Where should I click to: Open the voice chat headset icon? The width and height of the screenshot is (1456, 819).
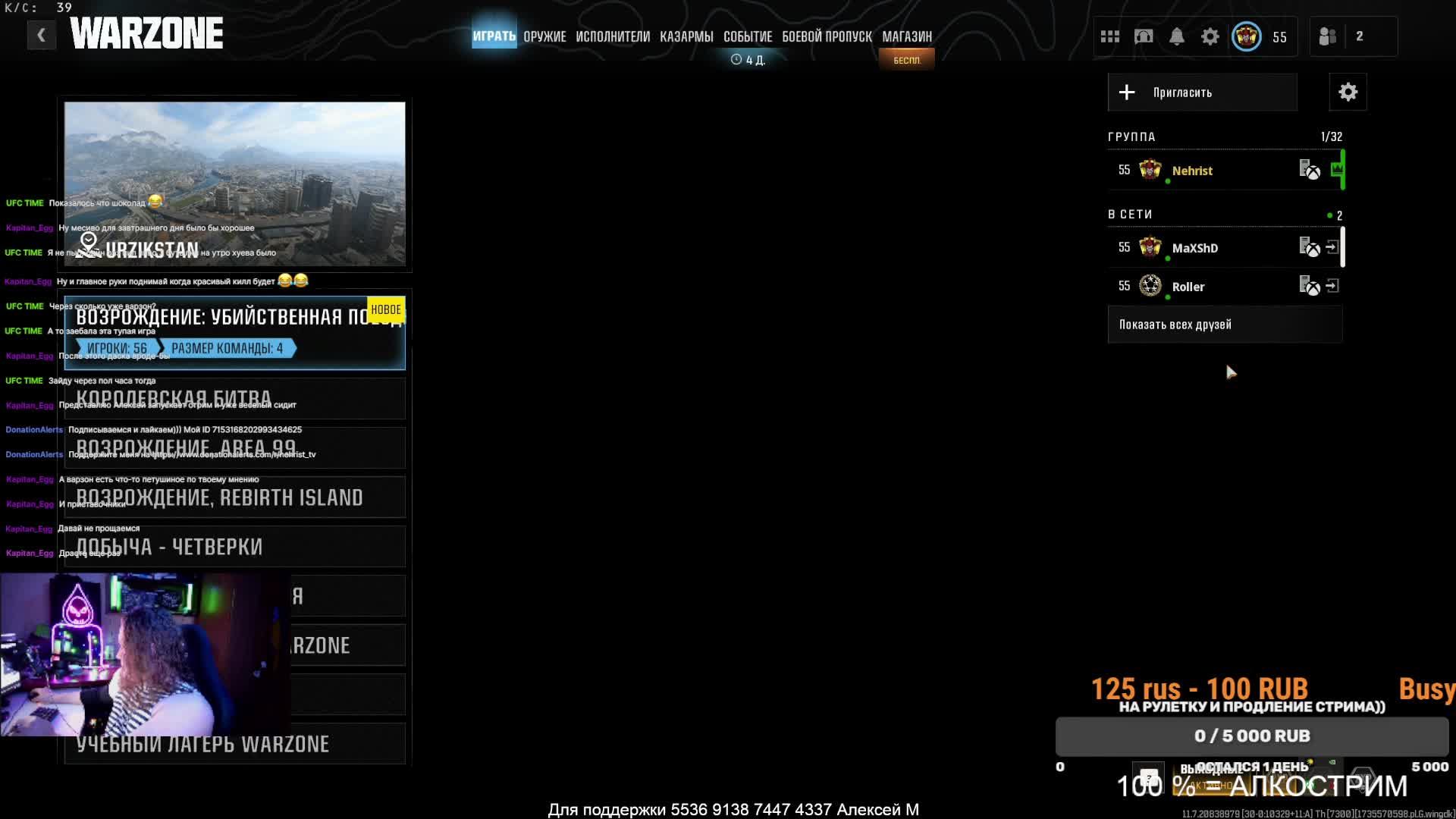[1143, 36]
